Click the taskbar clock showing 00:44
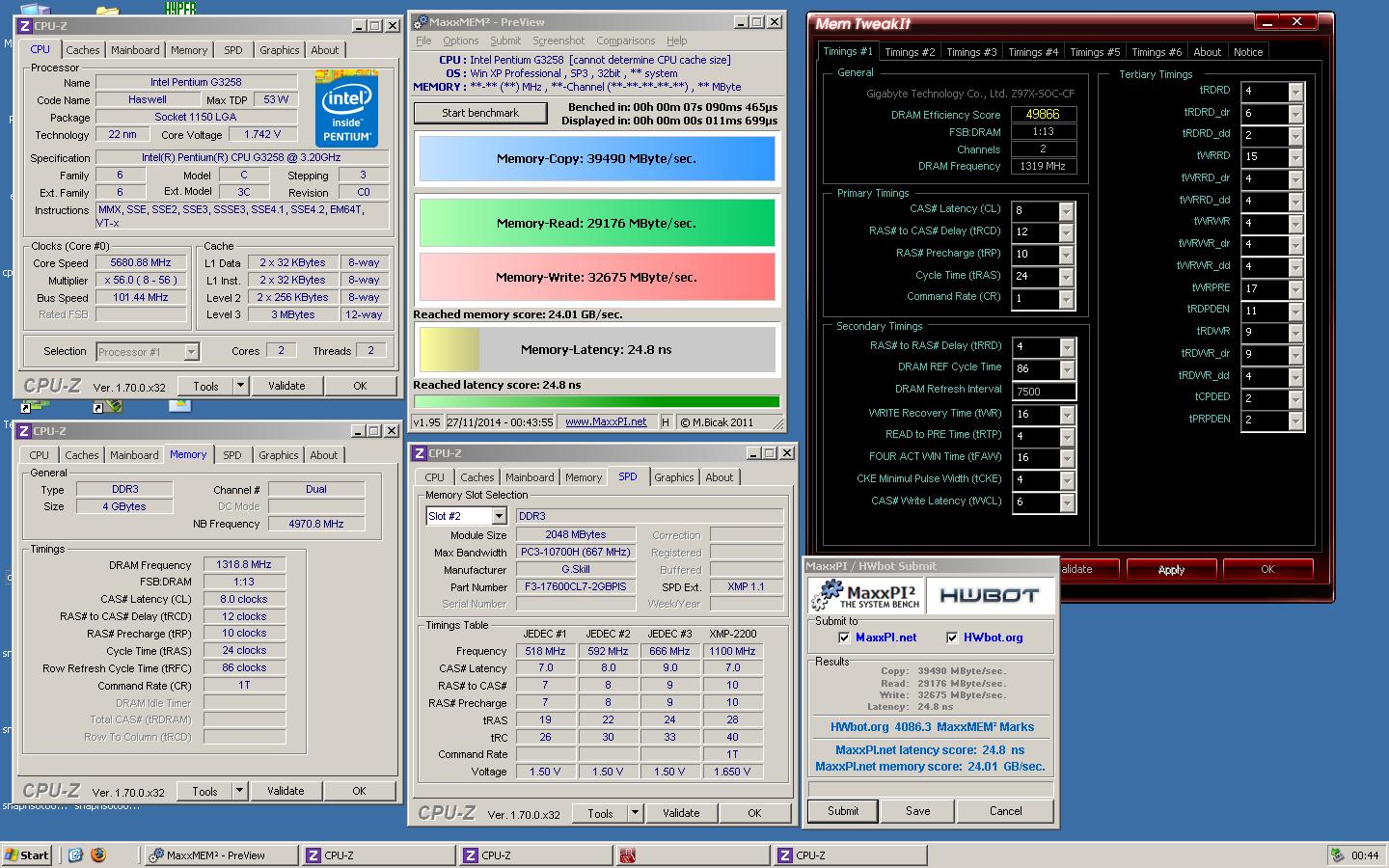Screen dimensions: 1389x868 (1365, 855)
